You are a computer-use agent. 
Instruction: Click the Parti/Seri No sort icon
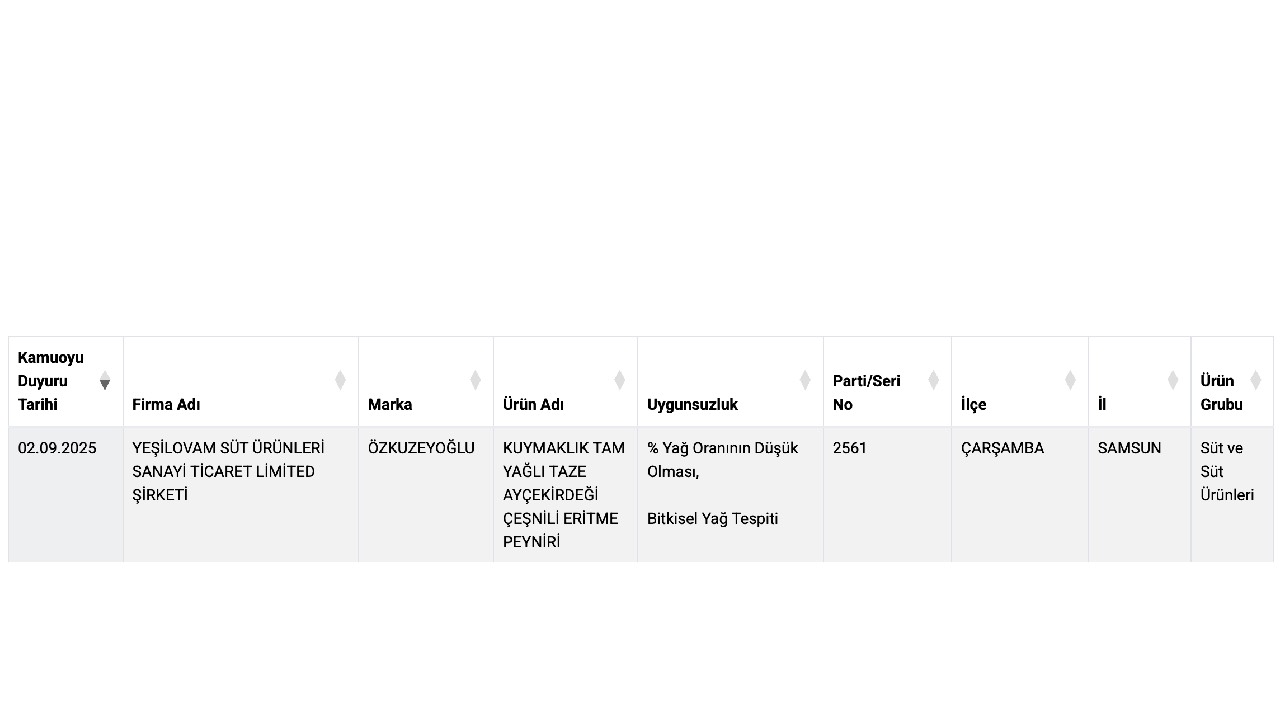tap(933, 380)
